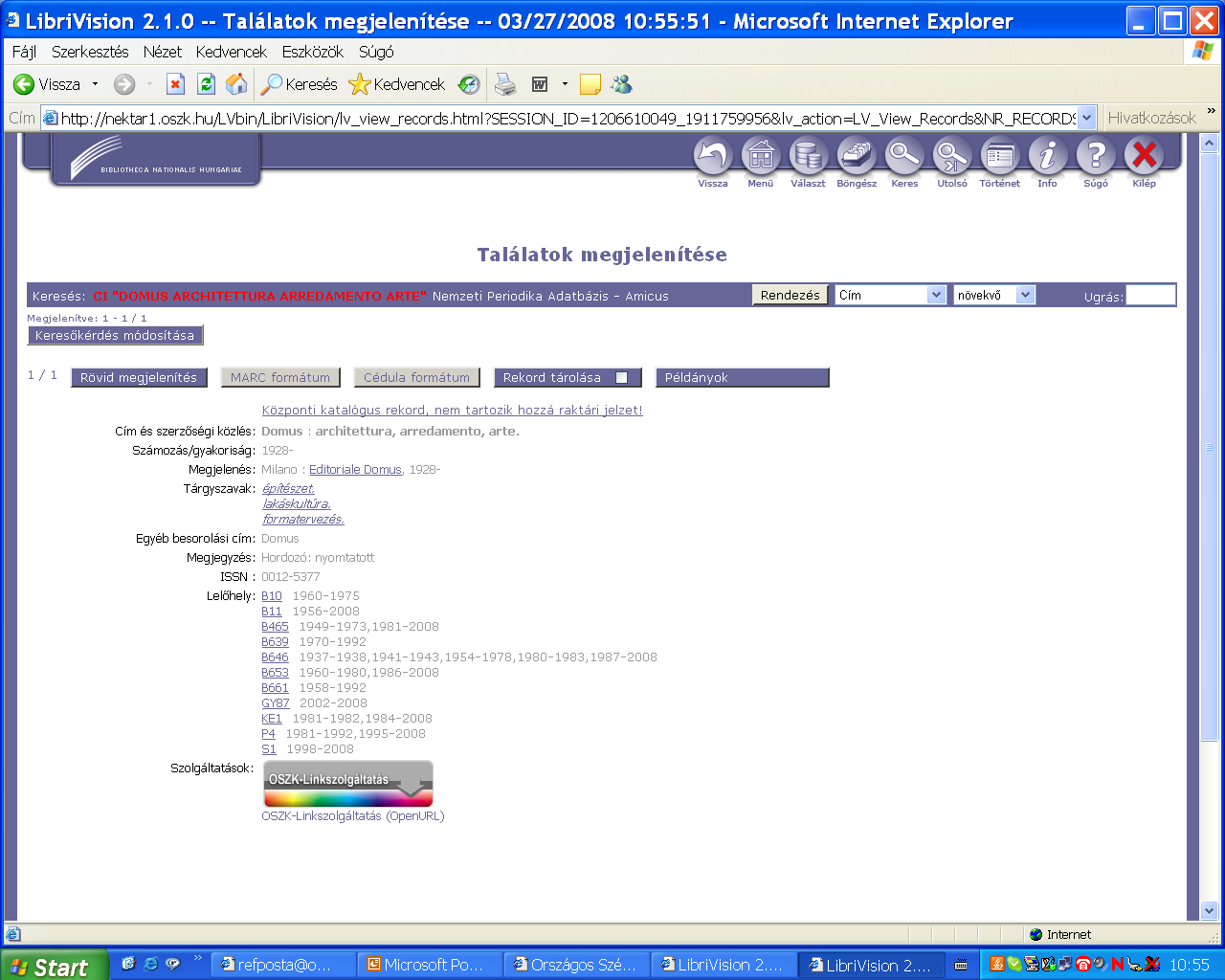Screen dimensions: 1225x980
Task: Open the browser Keresés search button
Action: tap(300, 84)
